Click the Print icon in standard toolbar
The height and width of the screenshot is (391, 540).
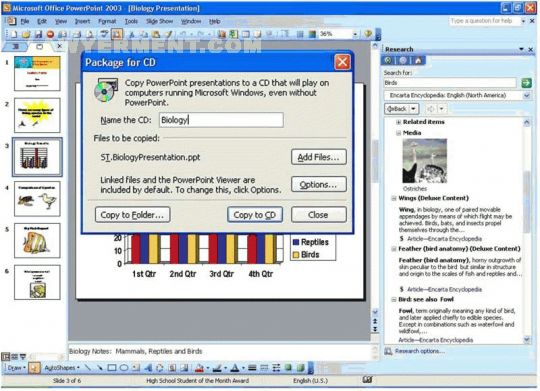coord(77,34)
